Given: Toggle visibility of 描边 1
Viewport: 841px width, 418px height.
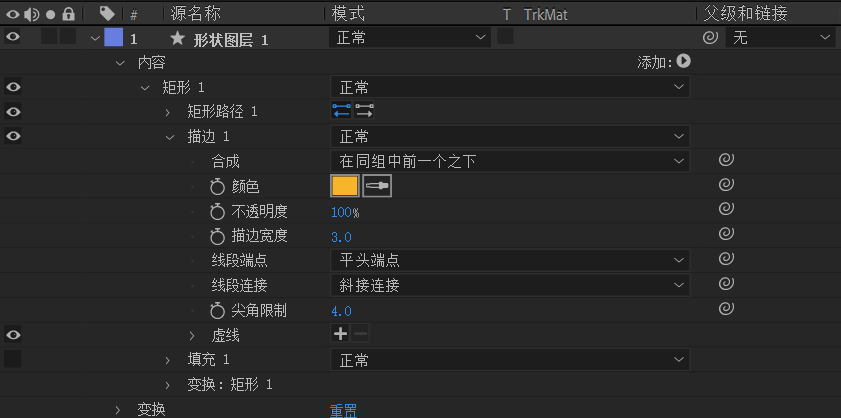Looking at the screenshot, I should click(x=13, y=136).
